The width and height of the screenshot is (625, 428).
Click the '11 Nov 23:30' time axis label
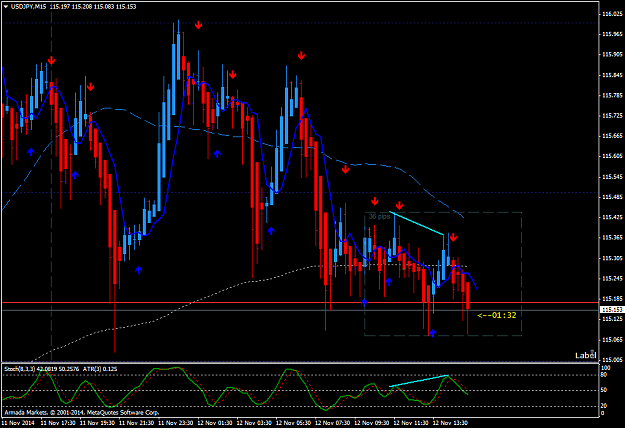pyautogui.click(x=175, y=423)
